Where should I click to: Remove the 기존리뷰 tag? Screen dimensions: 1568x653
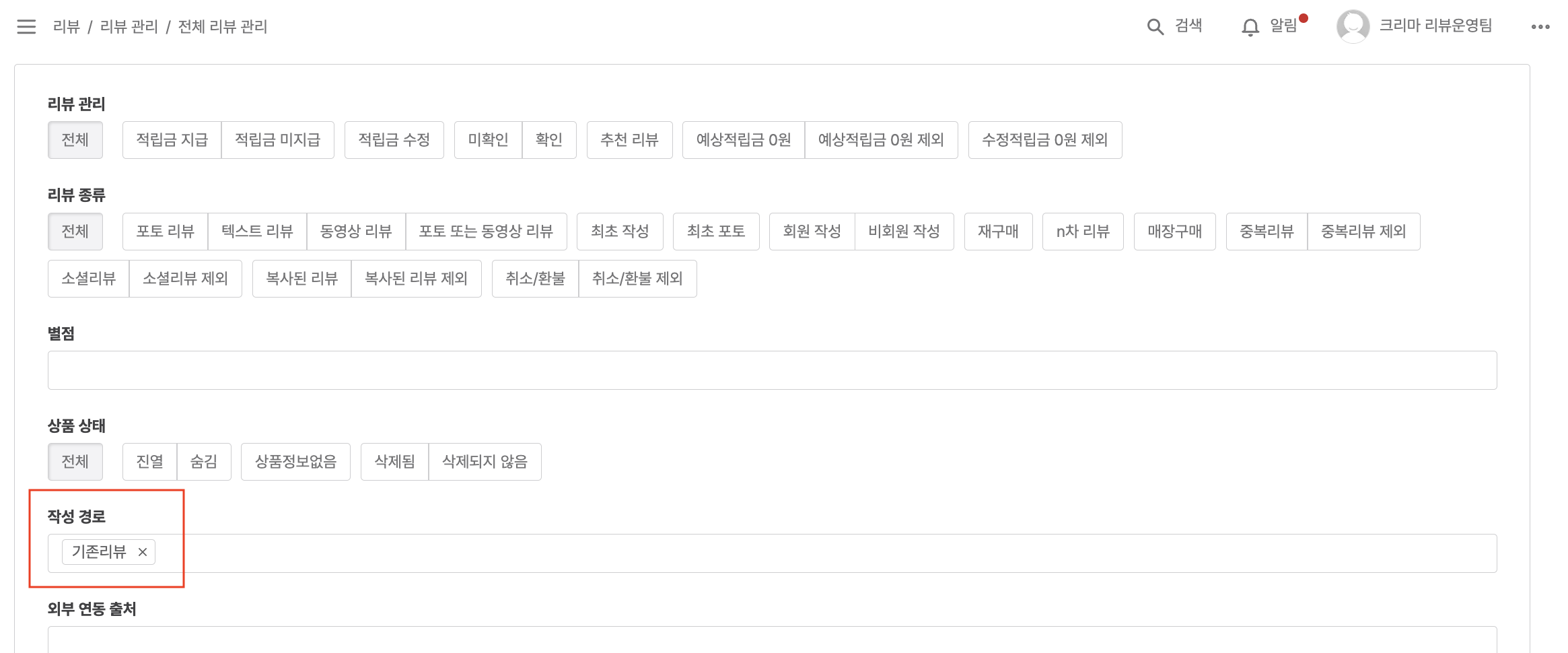pyautogui.click(x=143, y=552)
